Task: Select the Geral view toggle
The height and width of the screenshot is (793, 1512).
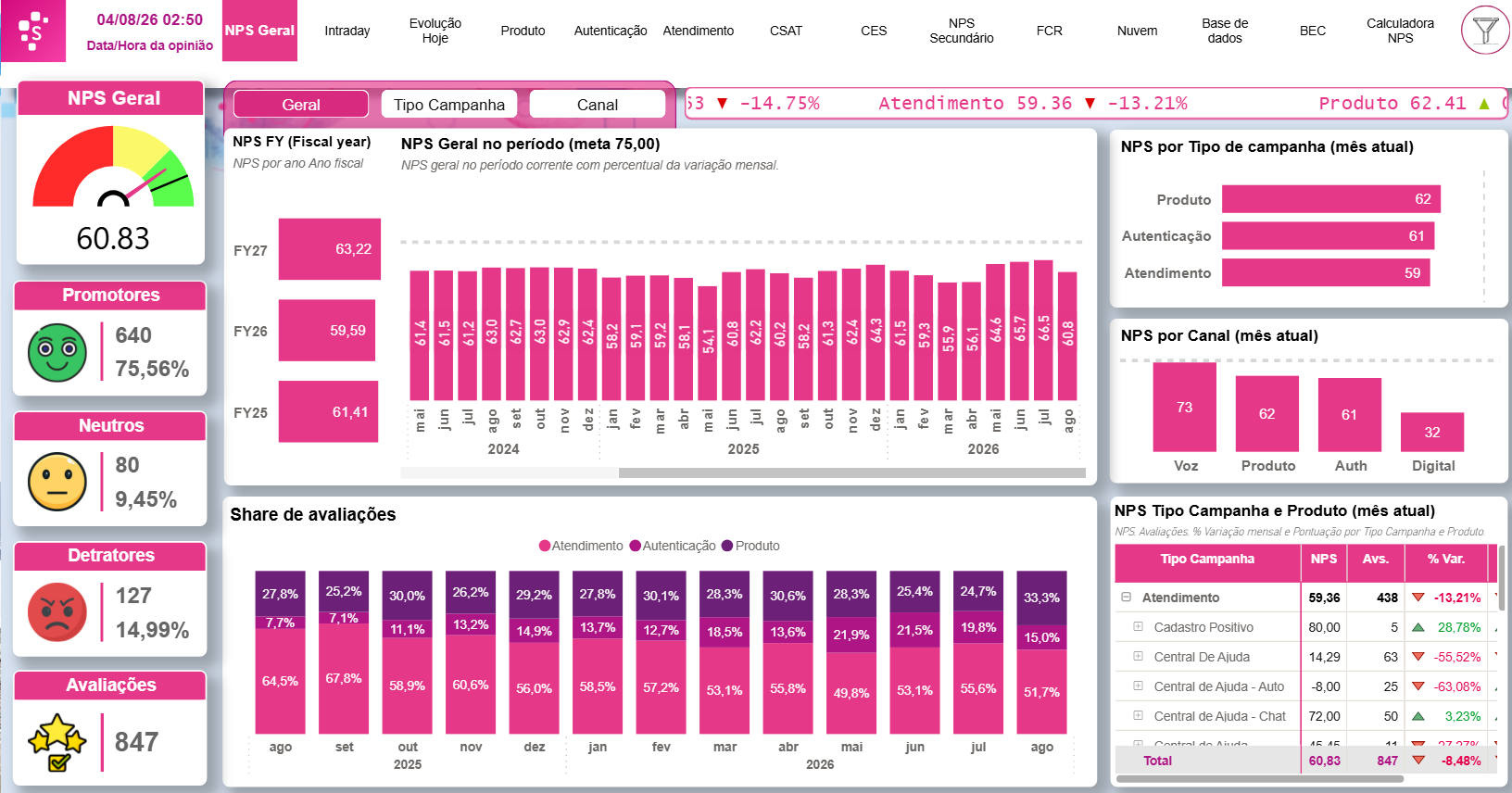Action: (x=301, y=105)
